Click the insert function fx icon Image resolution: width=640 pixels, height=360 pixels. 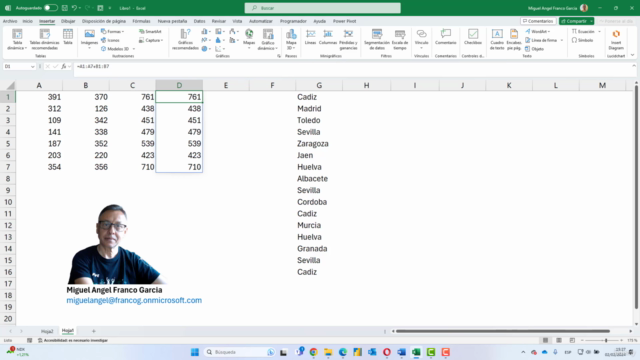(64, 66)
